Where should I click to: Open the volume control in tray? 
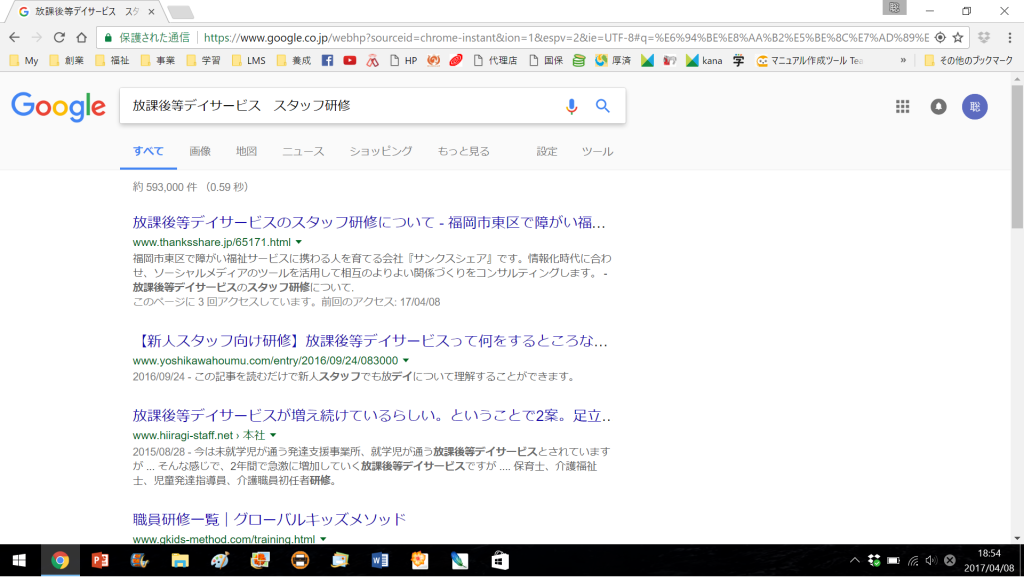(x=931, y=561)
